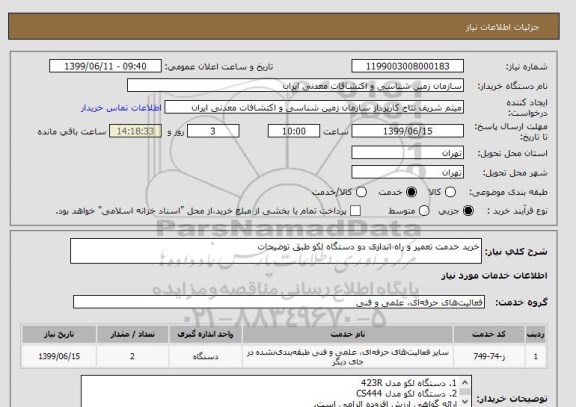Click the جزئیات اطلاعات نیاز header title
Screen dimensions: 576x407
[502, 27]
